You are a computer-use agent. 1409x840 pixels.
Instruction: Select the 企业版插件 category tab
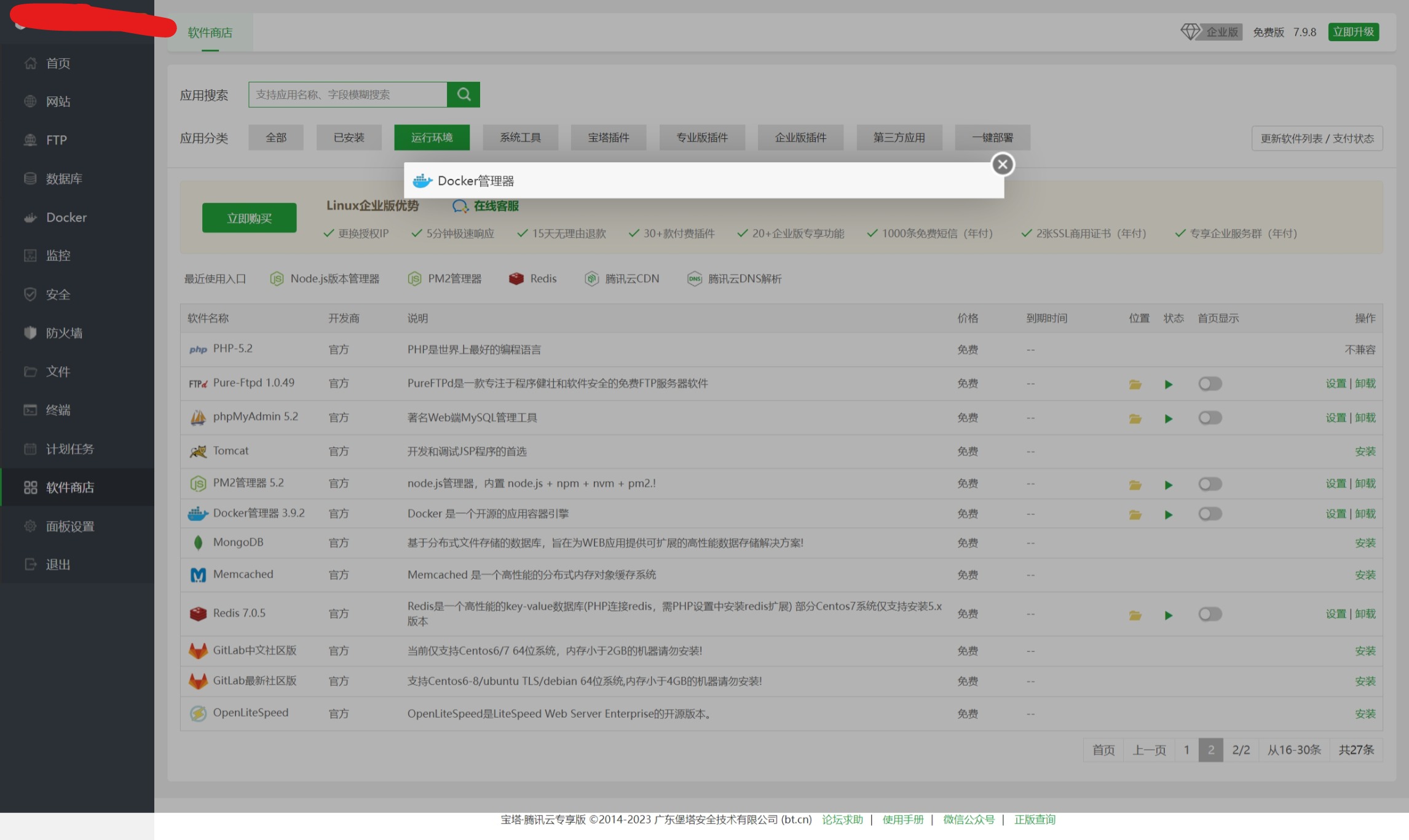coord(800,138)
